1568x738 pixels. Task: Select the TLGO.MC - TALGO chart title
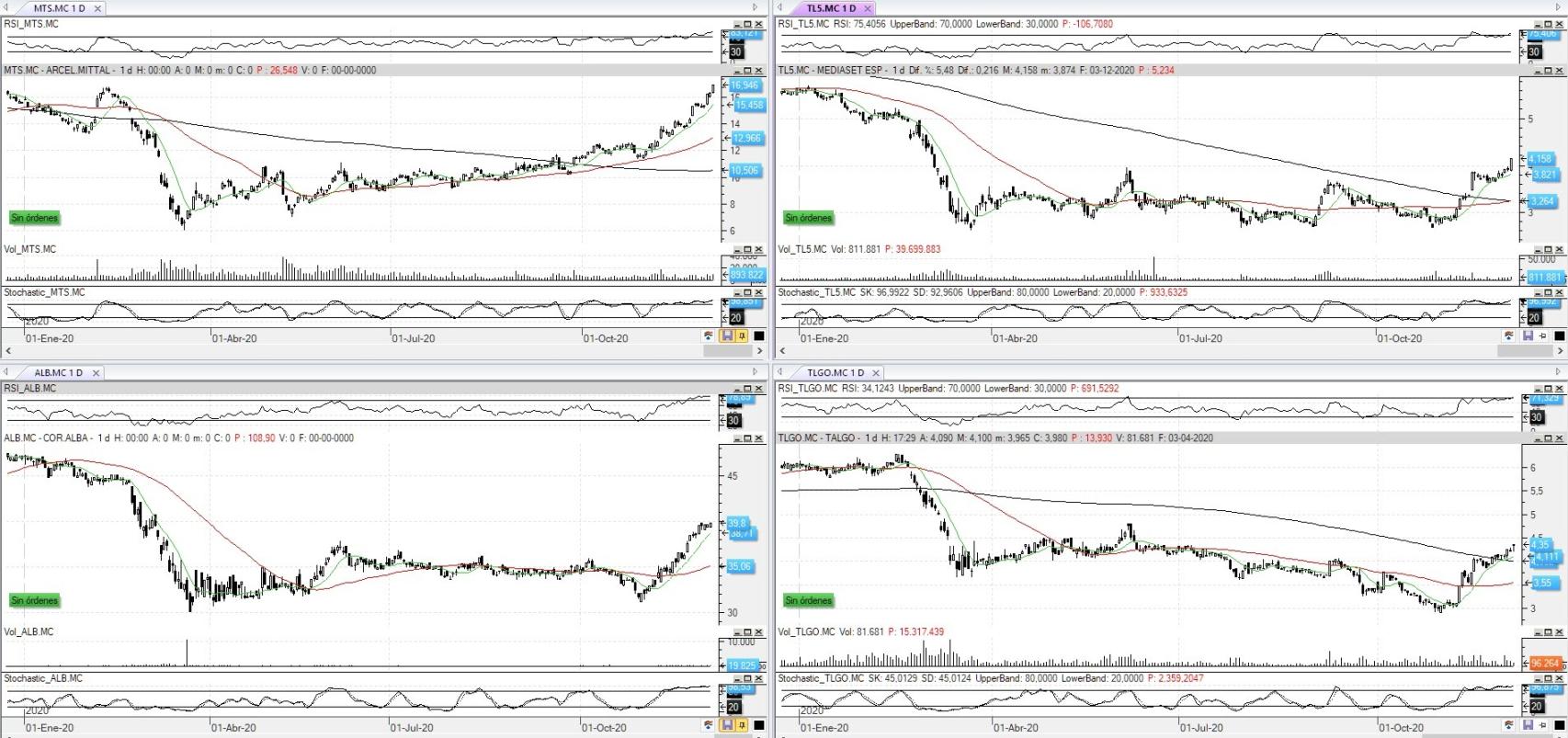(x=817, y=438)
